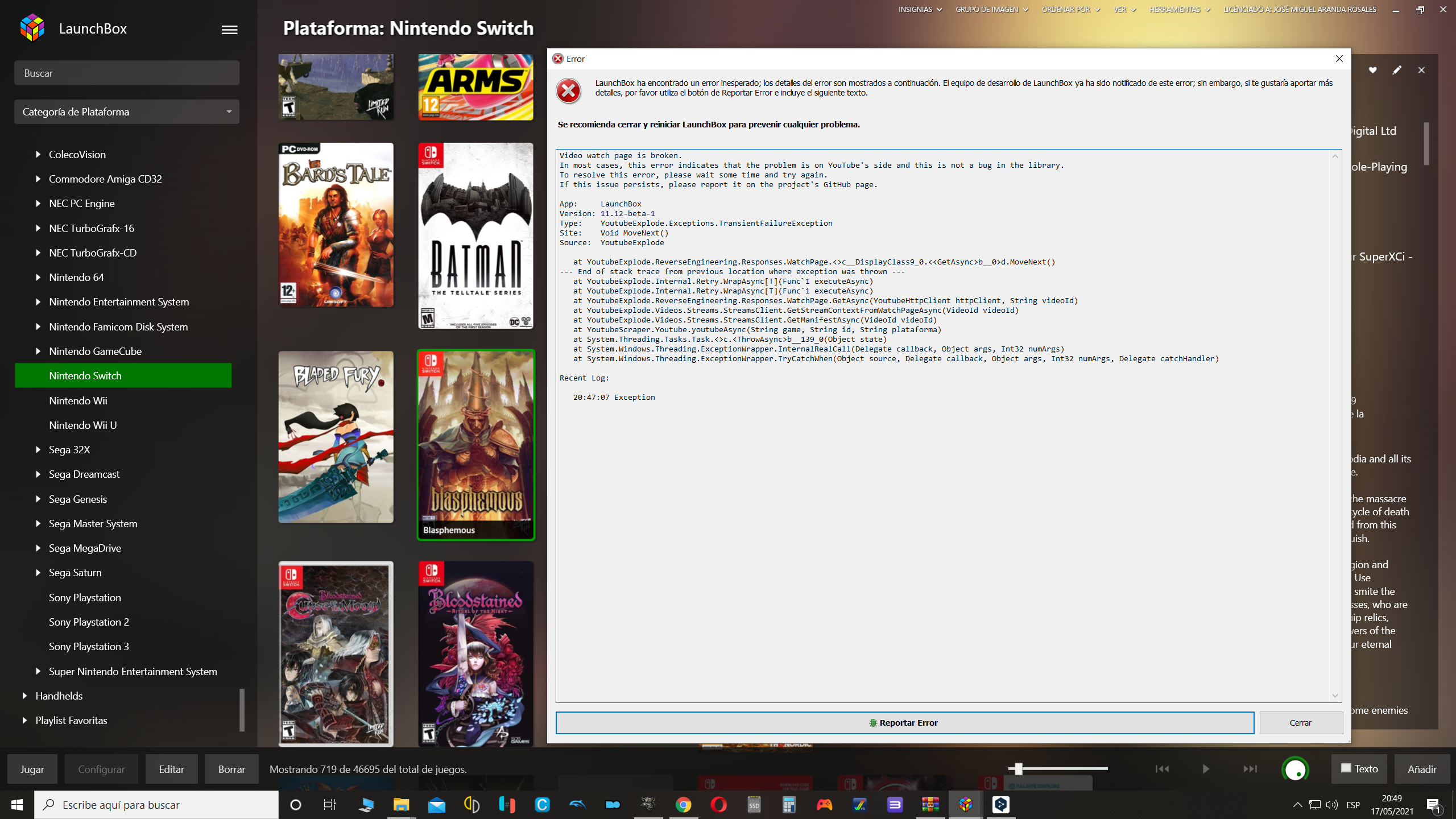Open Cortana circle on taskbar
The image size is (1456, 819).
pos(295,805)
